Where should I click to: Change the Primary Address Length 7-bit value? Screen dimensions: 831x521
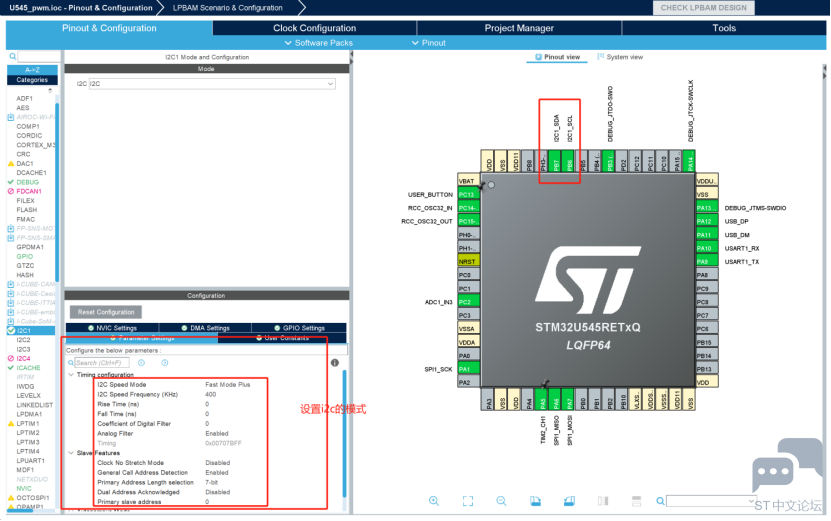212,483
